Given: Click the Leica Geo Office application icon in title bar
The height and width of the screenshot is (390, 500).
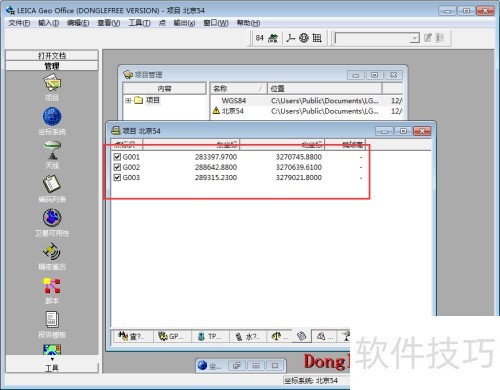Looking at the screenshot, I should point(10,10).
